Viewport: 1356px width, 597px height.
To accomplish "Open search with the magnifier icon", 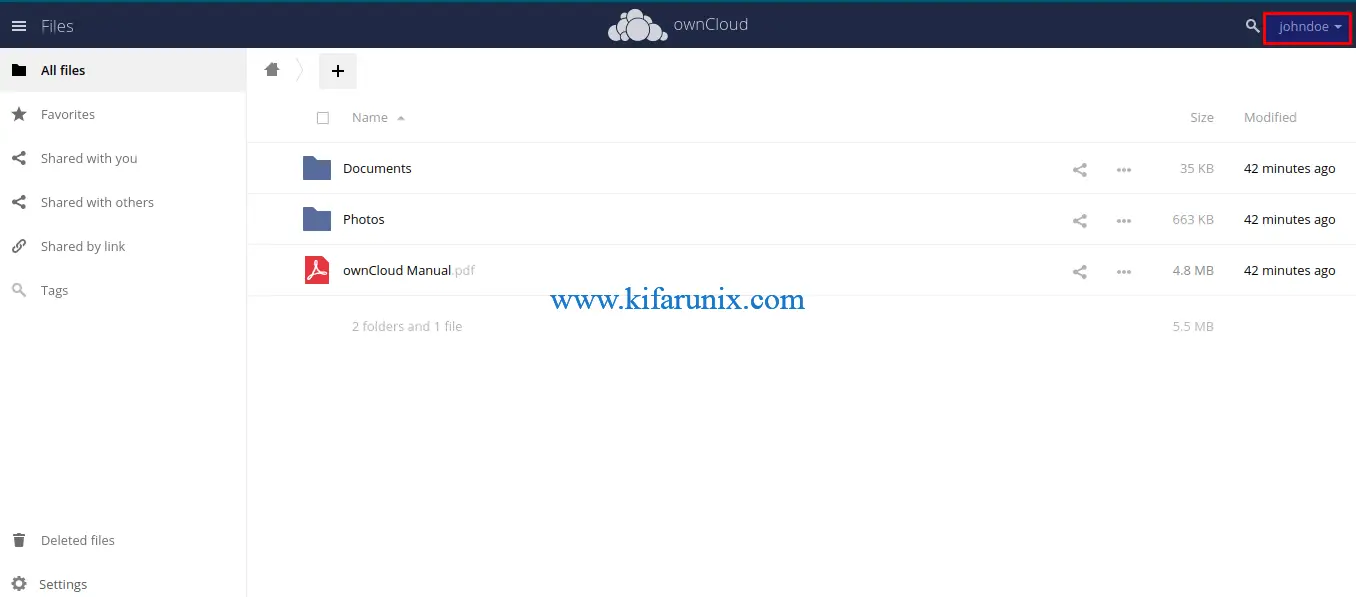I will 1252,26.
